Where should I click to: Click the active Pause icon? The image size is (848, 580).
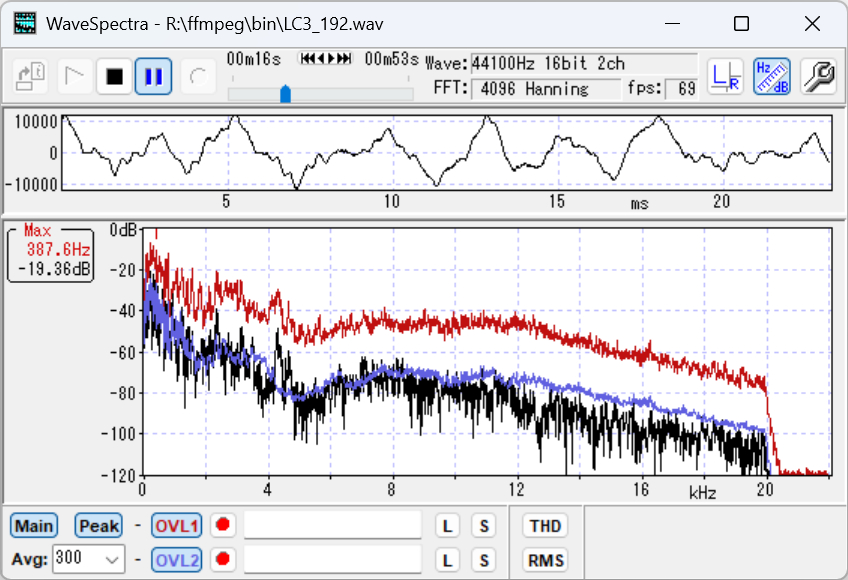coord(152,75)
